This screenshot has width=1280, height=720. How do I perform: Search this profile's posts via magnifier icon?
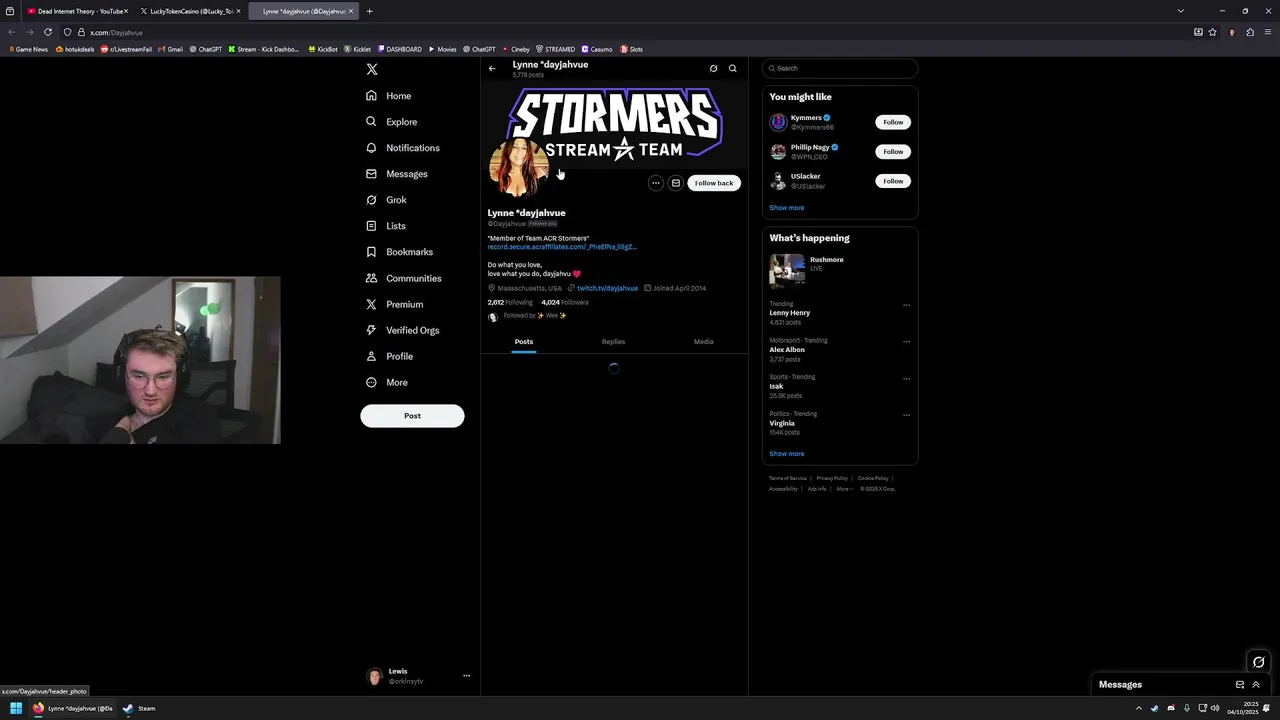tap(733, 69)
